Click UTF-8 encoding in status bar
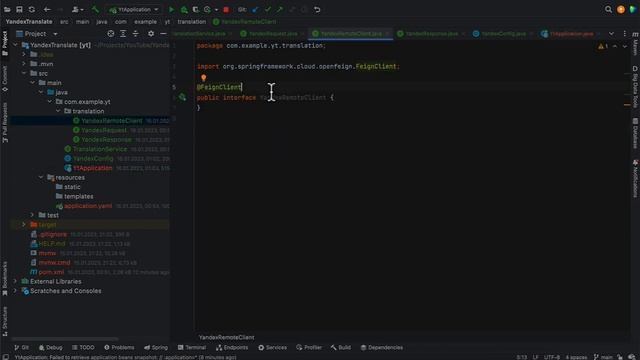640x360 pixels. coord(552,357)
